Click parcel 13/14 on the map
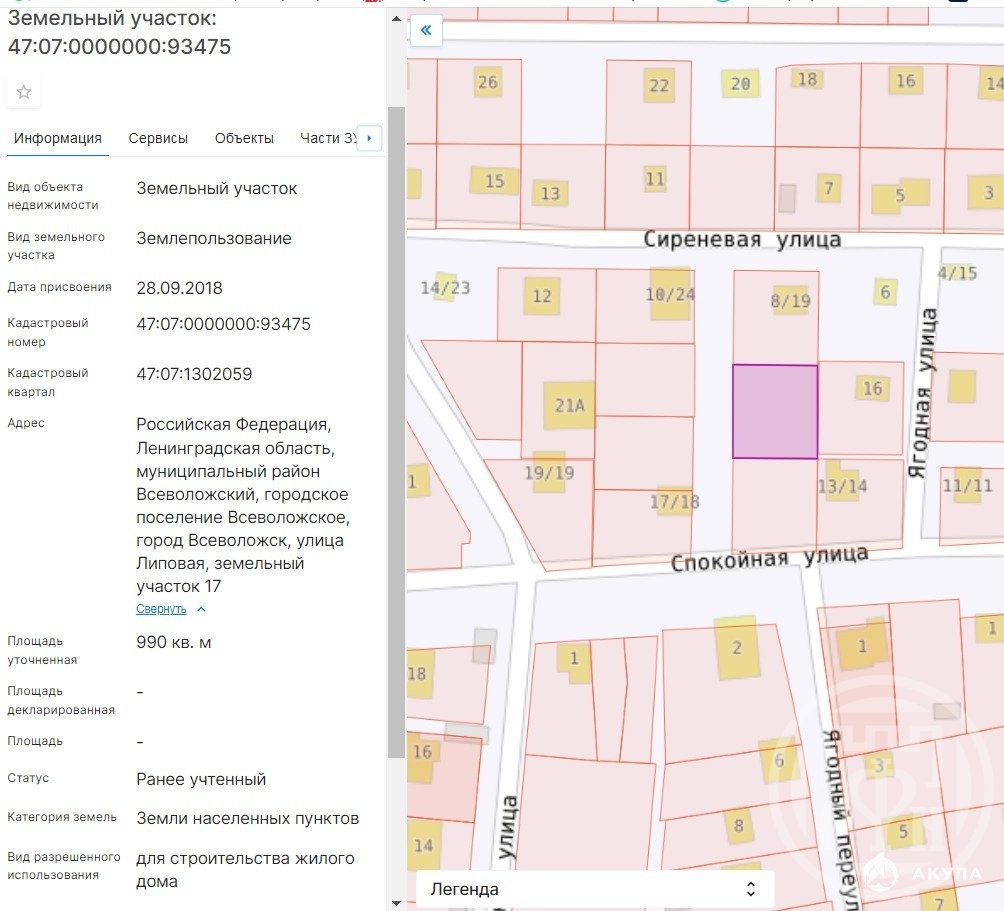Image resolution: width=1004 pixels, height=911 pixels. 842,486
